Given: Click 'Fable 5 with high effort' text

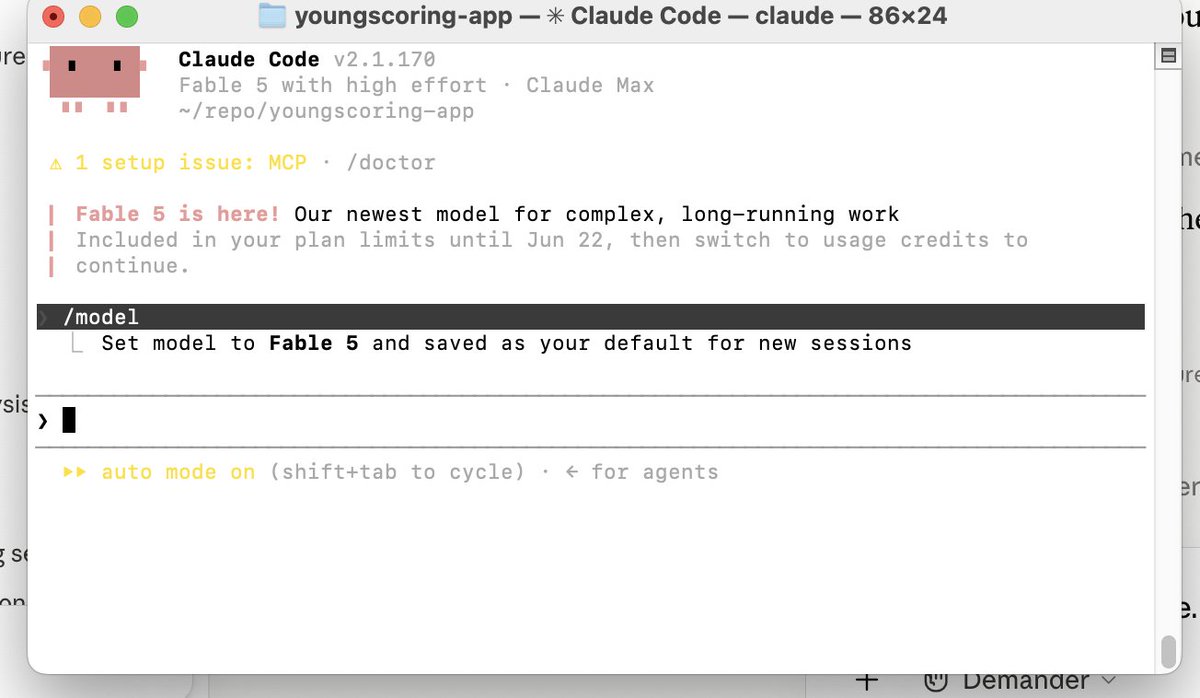Looking at the screenshot, I should coord(333,86).
